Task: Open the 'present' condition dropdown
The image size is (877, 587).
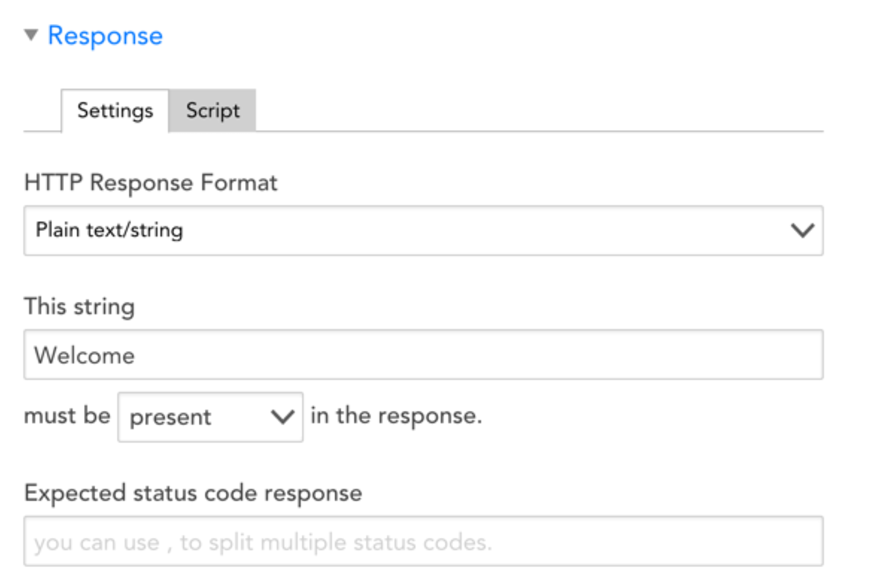Action: coord(210,417)
